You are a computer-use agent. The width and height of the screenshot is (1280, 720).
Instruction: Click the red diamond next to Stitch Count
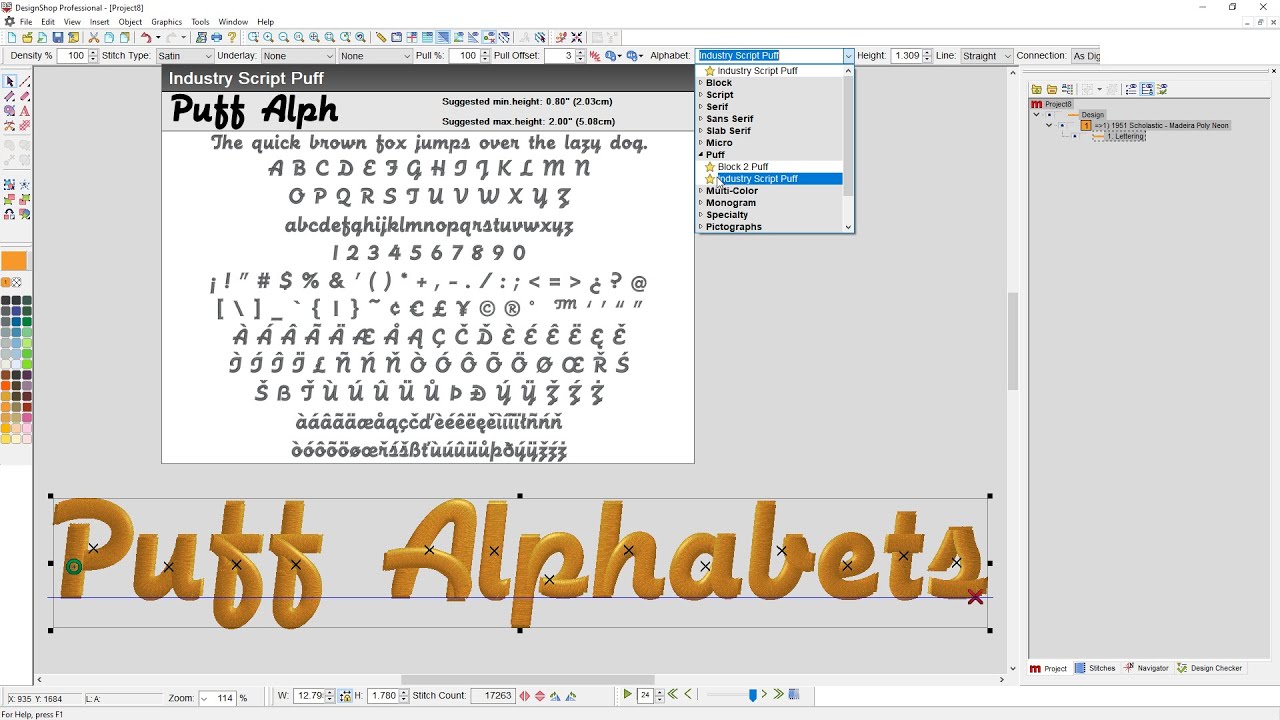pyautogui.click(x=540, y=696)
